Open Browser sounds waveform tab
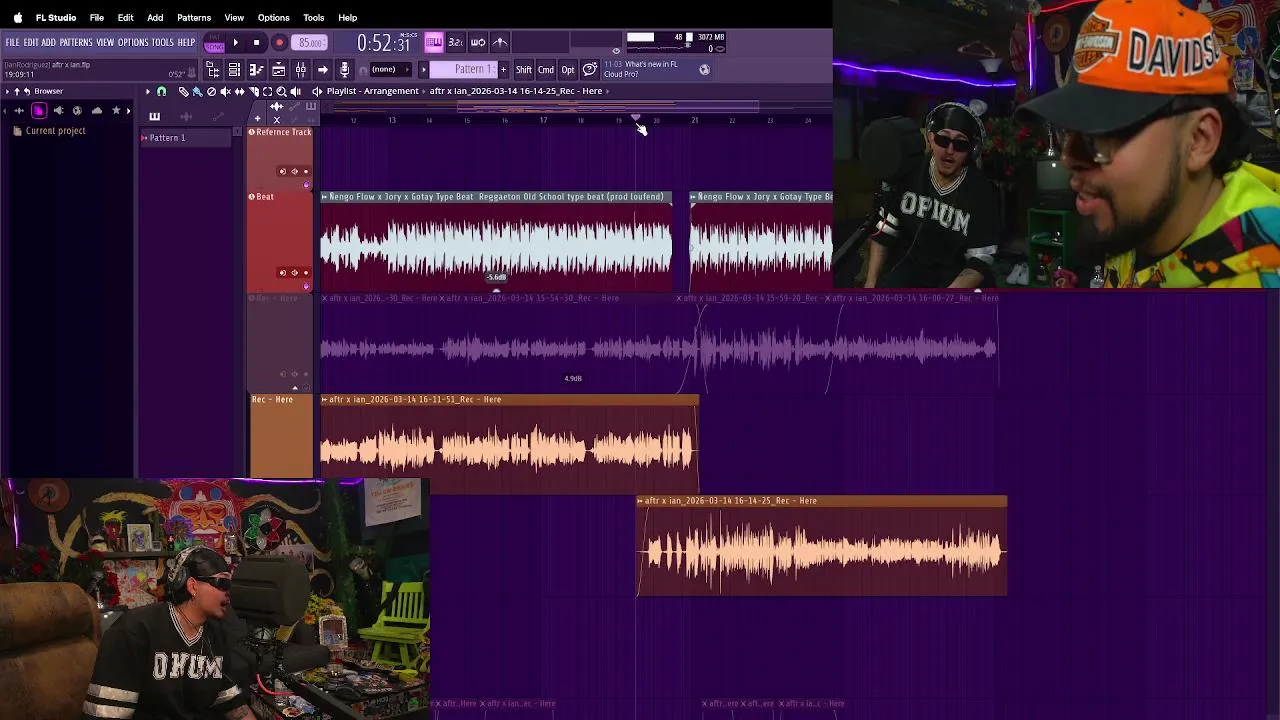This screenshot has width=1280, height=720. [x=19, y=111]
